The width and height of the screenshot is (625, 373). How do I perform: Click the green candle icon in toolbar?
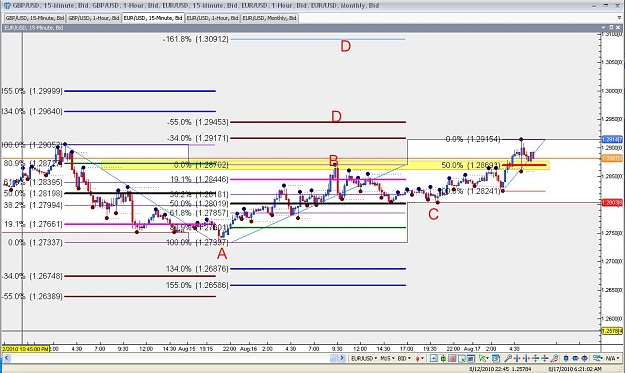click(443, 358)
